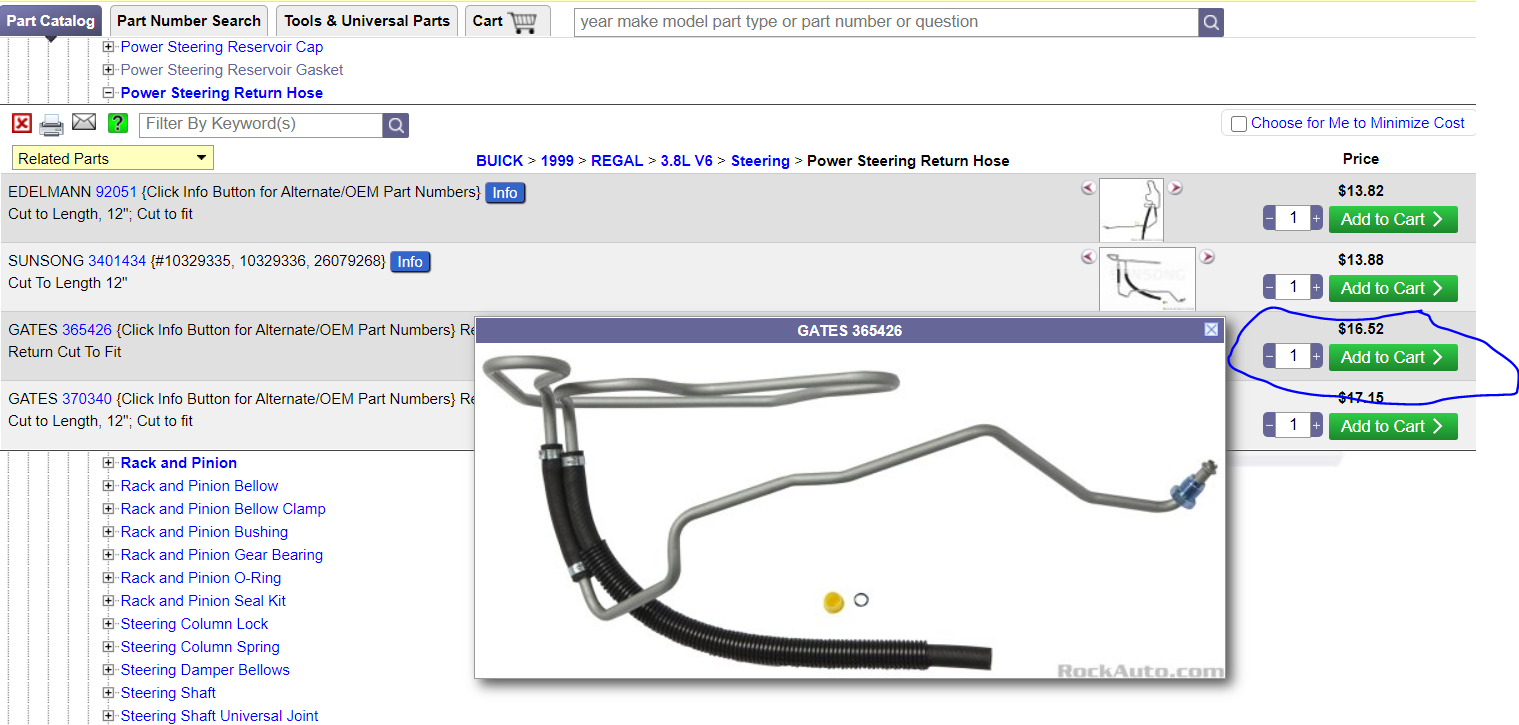Open the 3401434 part number link
Image resolution: width=1519 pixels, height=725 pixels.
117,261
